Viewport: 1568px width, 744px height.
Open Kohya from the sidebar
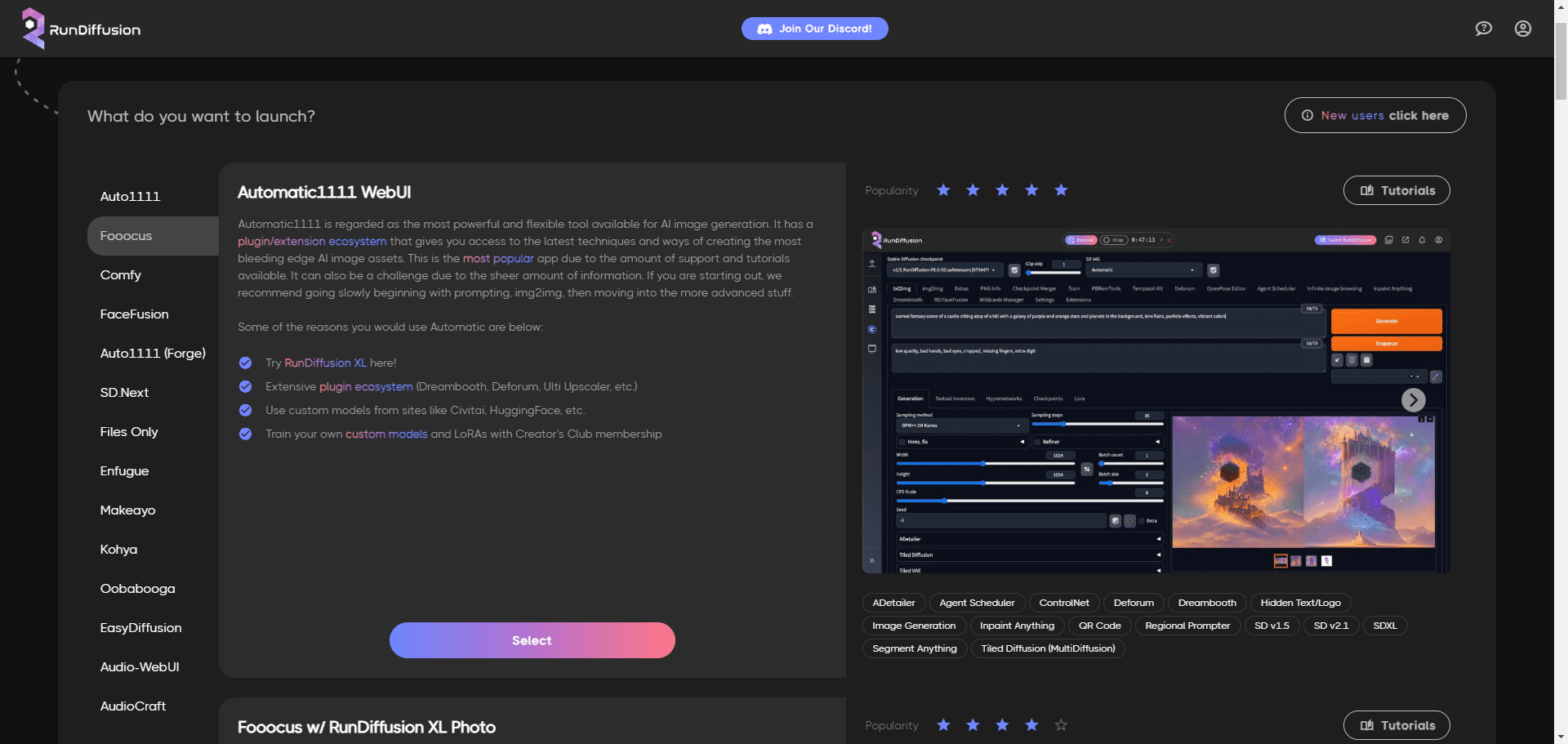pyautogui.click(x=153, y=550)
